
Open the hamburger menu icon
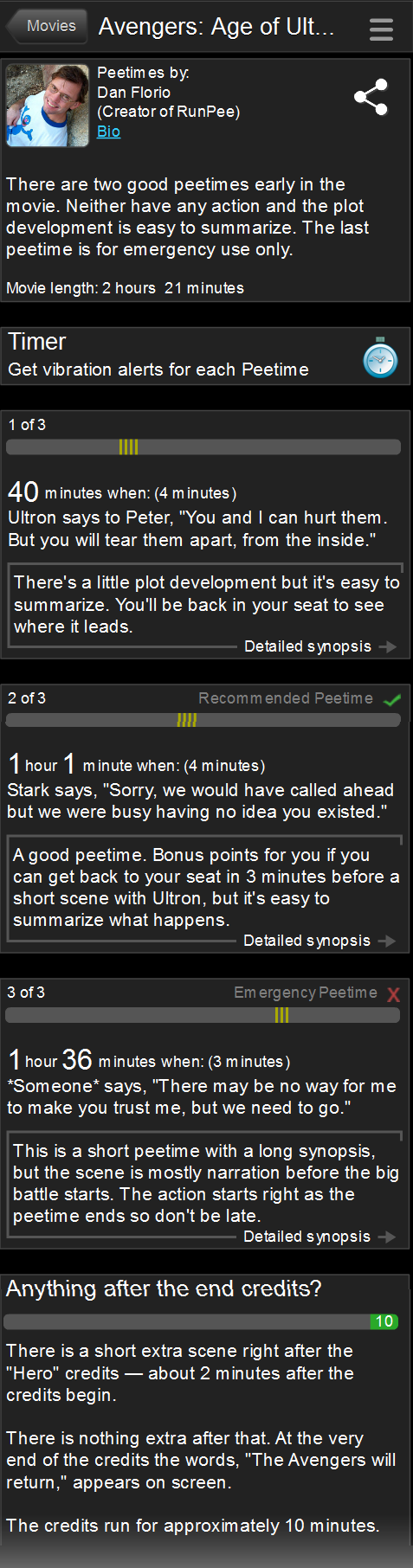381,29
